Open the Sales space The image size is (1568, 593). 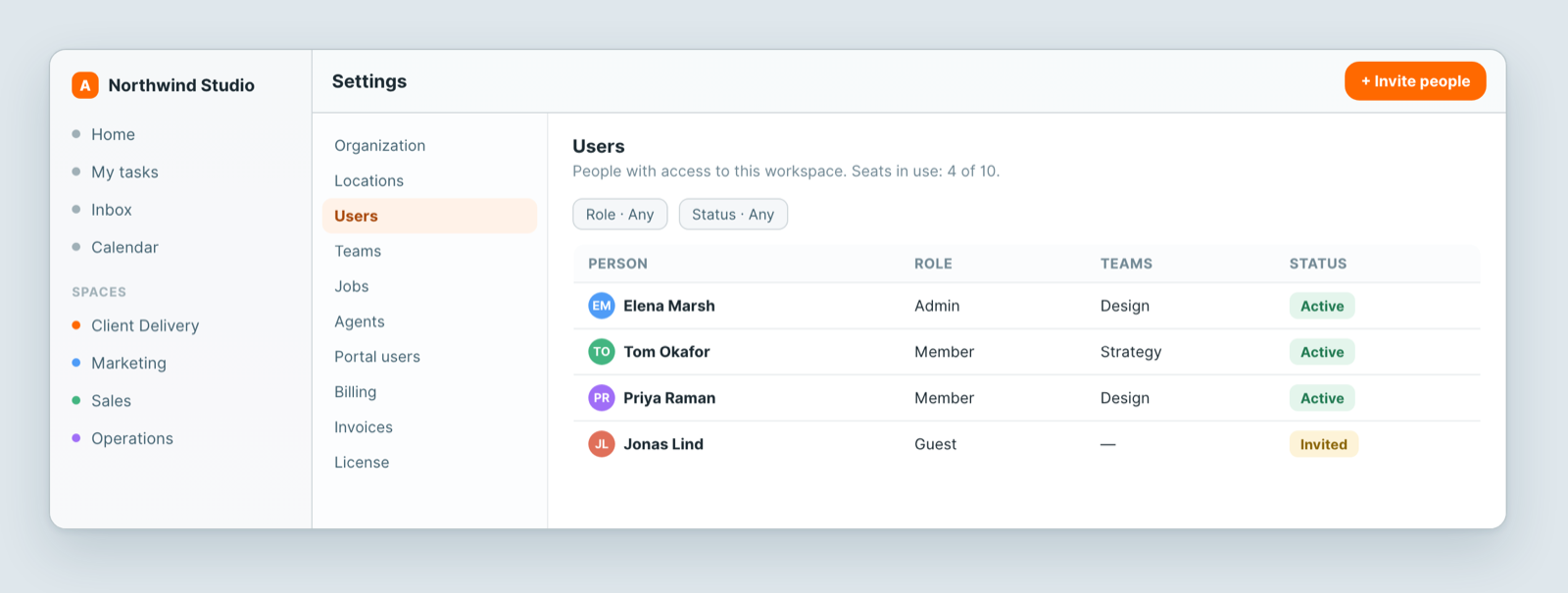pyautogui.click(x=111, y=401)
